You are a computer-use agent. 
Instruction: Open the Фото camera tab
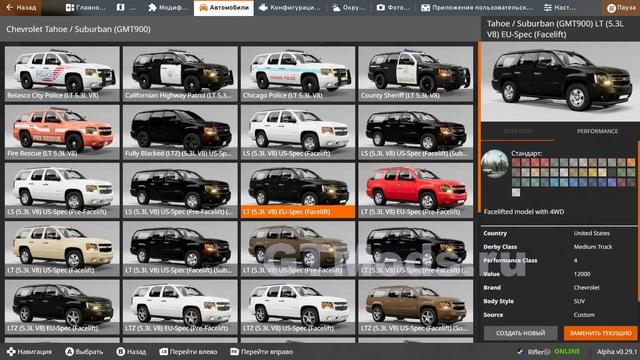pyautogui.click(x=392, y=7)
